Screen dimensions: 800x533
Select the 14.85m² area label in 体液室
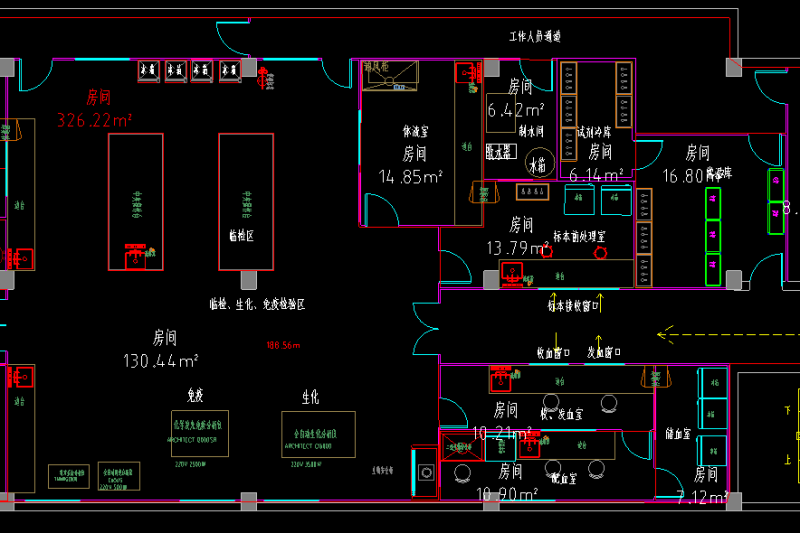[x=411, y=177]
